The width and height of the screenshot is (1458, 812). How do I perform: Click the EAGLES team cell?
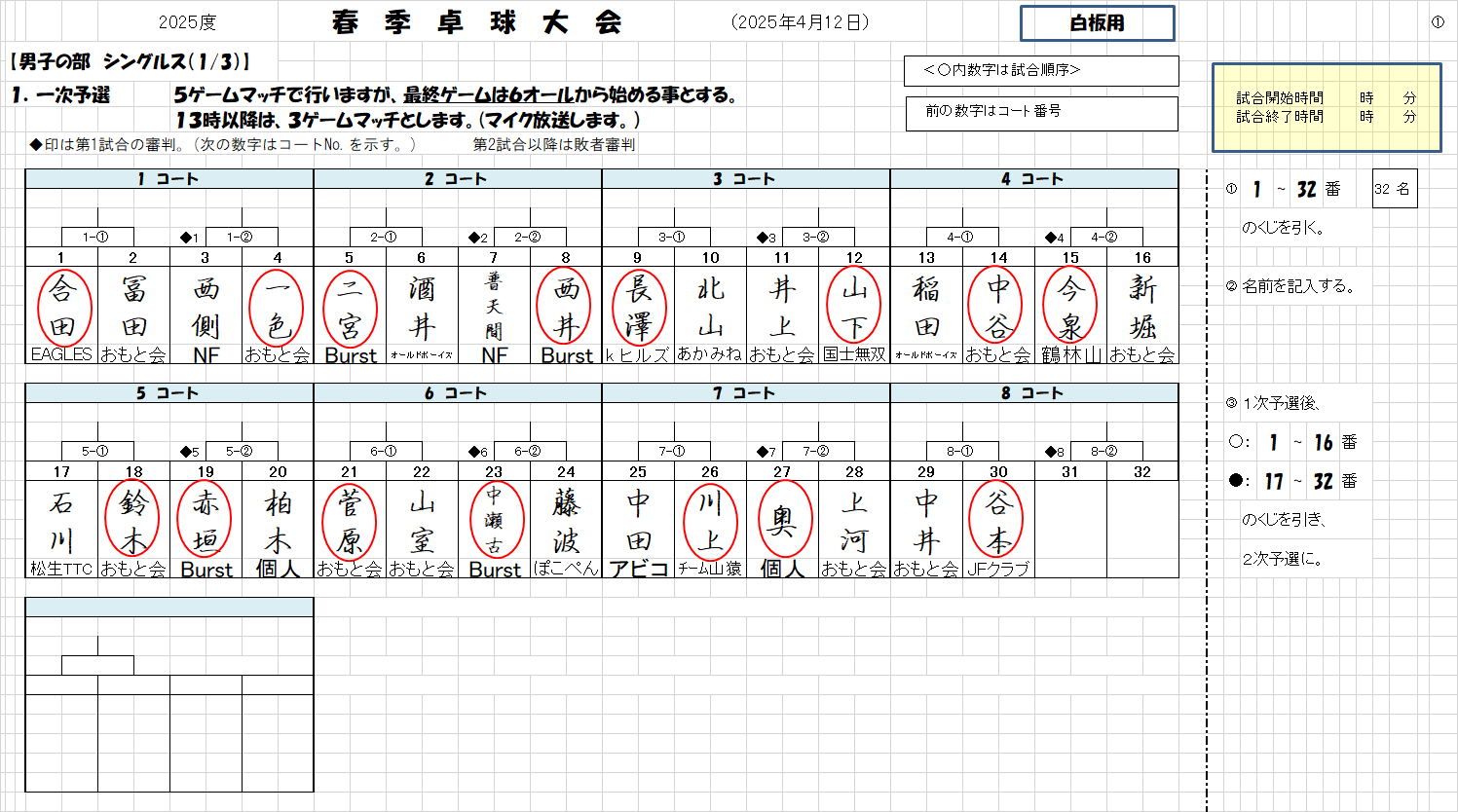(61, 355)
